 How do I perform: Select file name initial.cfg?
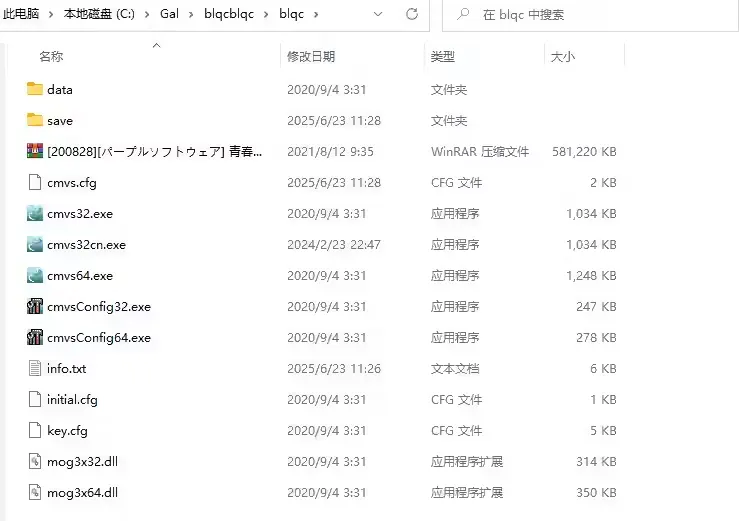pyautogui.click(x=72, y=400)
